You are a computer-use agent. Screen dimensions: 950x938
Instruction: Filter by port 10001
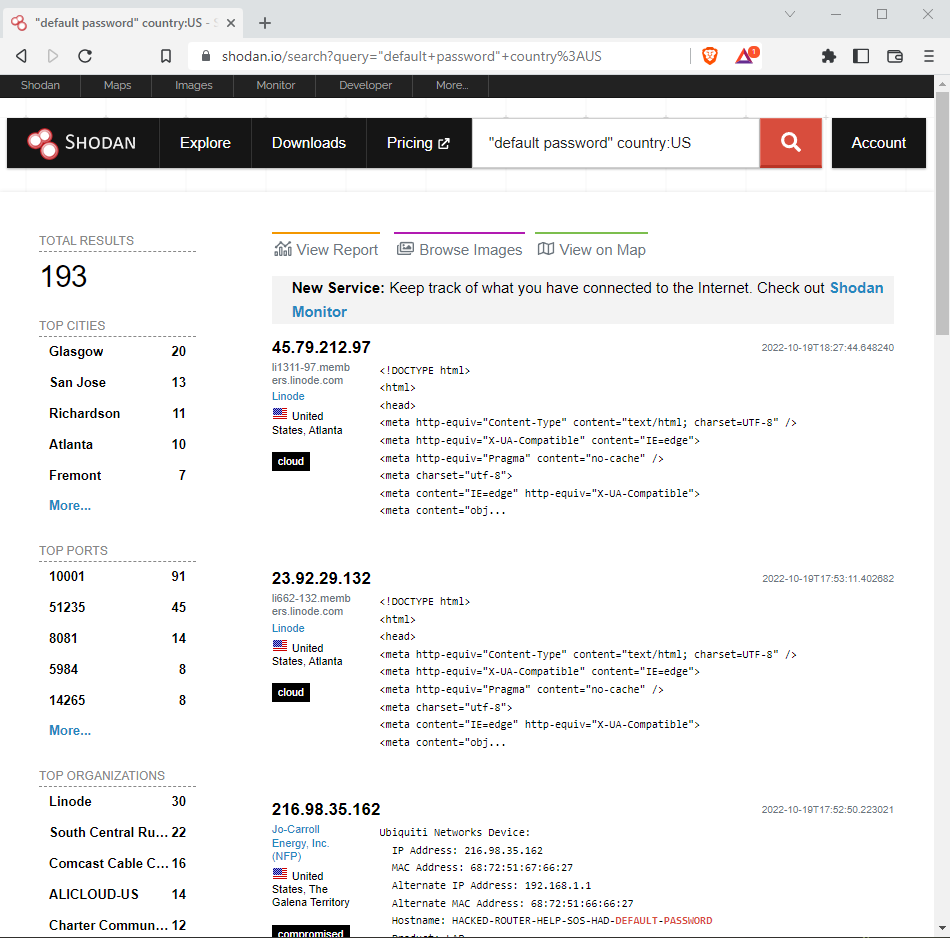67,576
